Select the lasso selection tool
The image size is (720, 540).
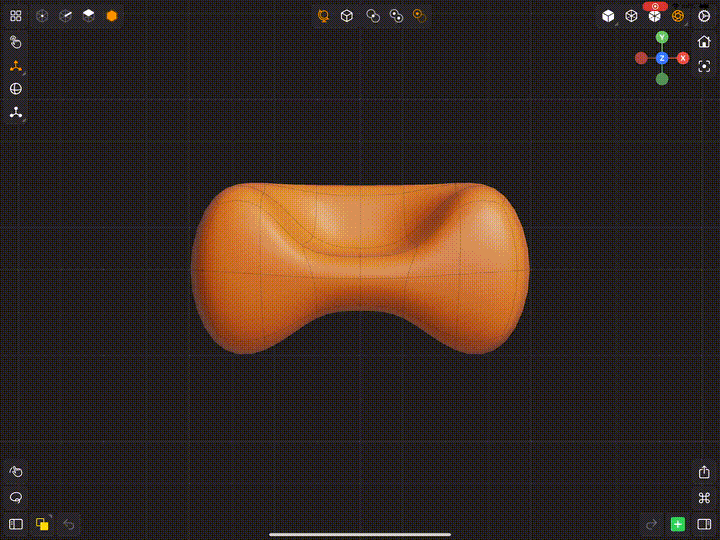(x=16, y=497)
